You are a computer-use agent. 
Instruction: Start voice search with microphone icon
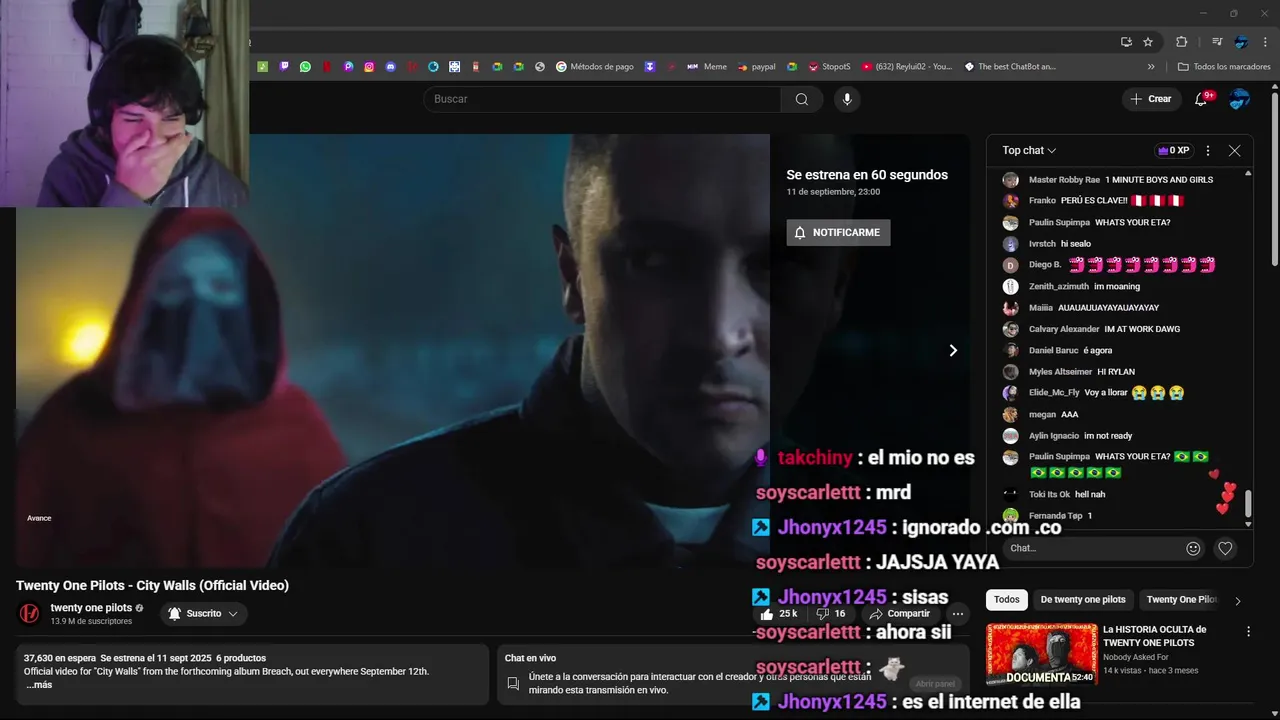tap(847, 99)
